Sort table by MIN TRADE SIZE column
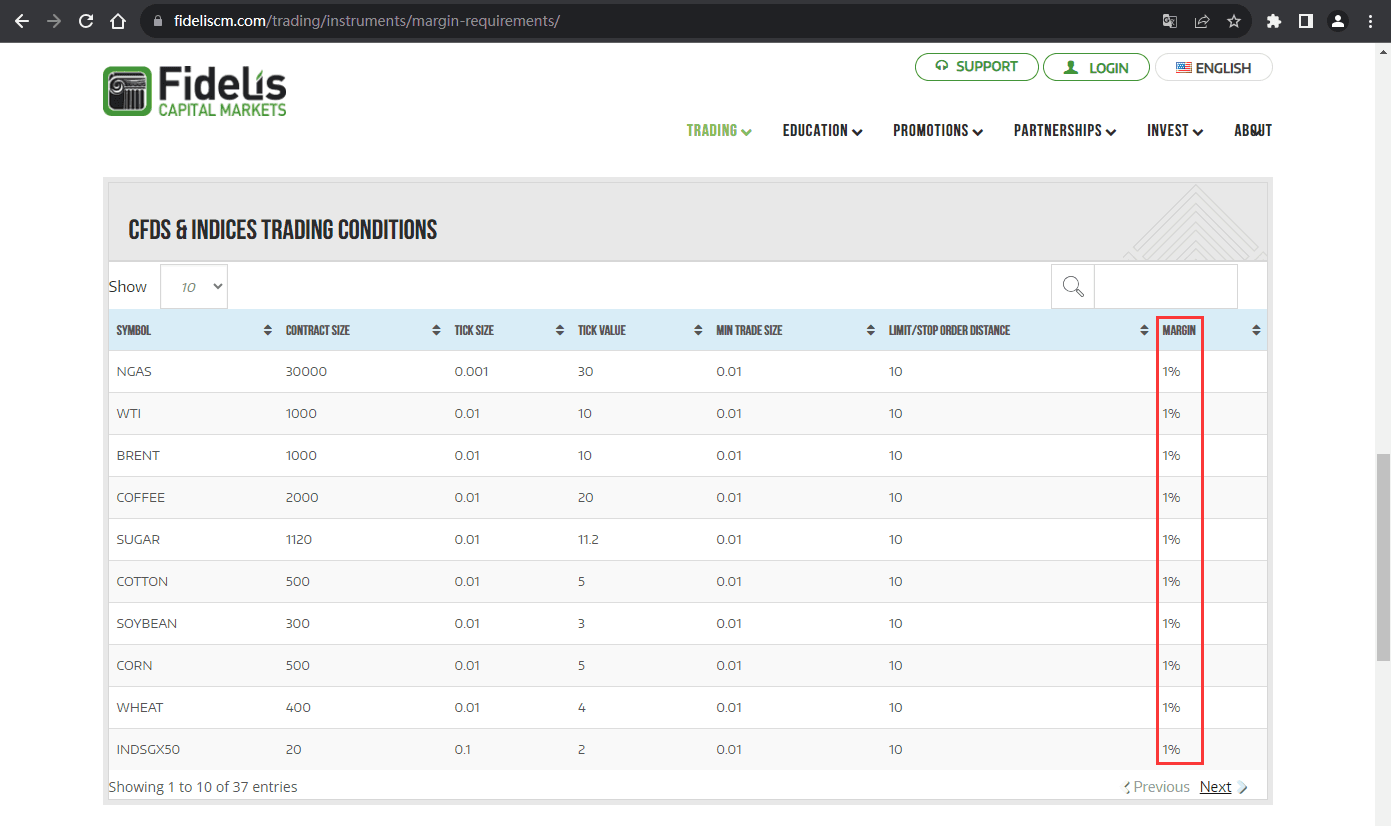This screenshot has width=1391, height=826. click(x=794, y=330)
